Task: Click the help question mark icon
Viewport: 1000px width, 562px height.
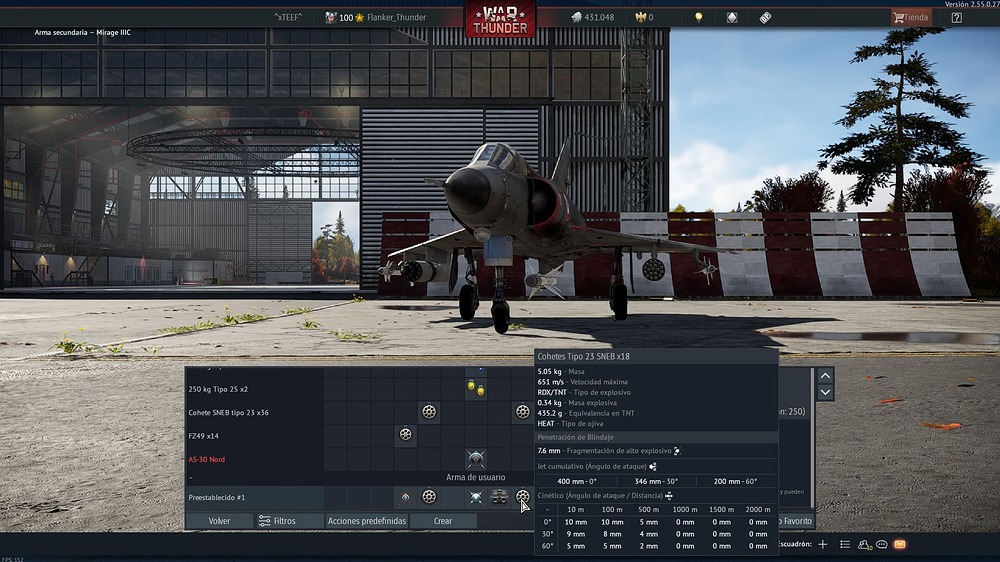Action: coord(957,17)
